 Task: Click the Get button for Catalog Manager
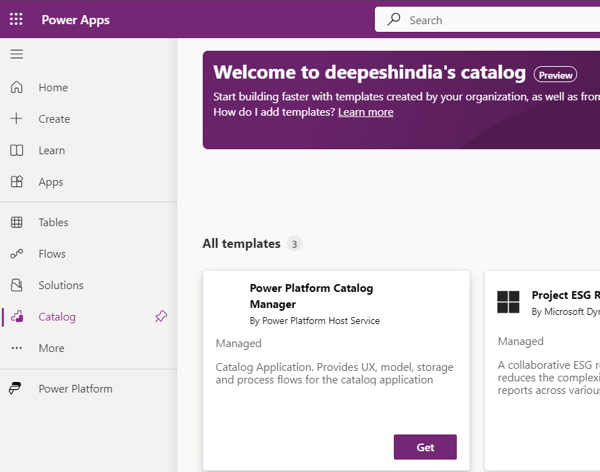click(x=425, y=447)
